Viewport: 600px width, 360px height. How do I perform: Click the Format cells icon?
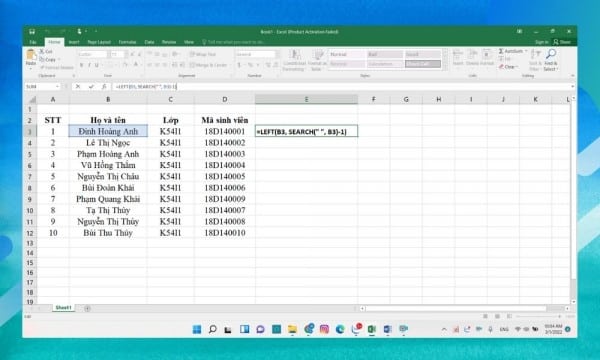[487, 57]
